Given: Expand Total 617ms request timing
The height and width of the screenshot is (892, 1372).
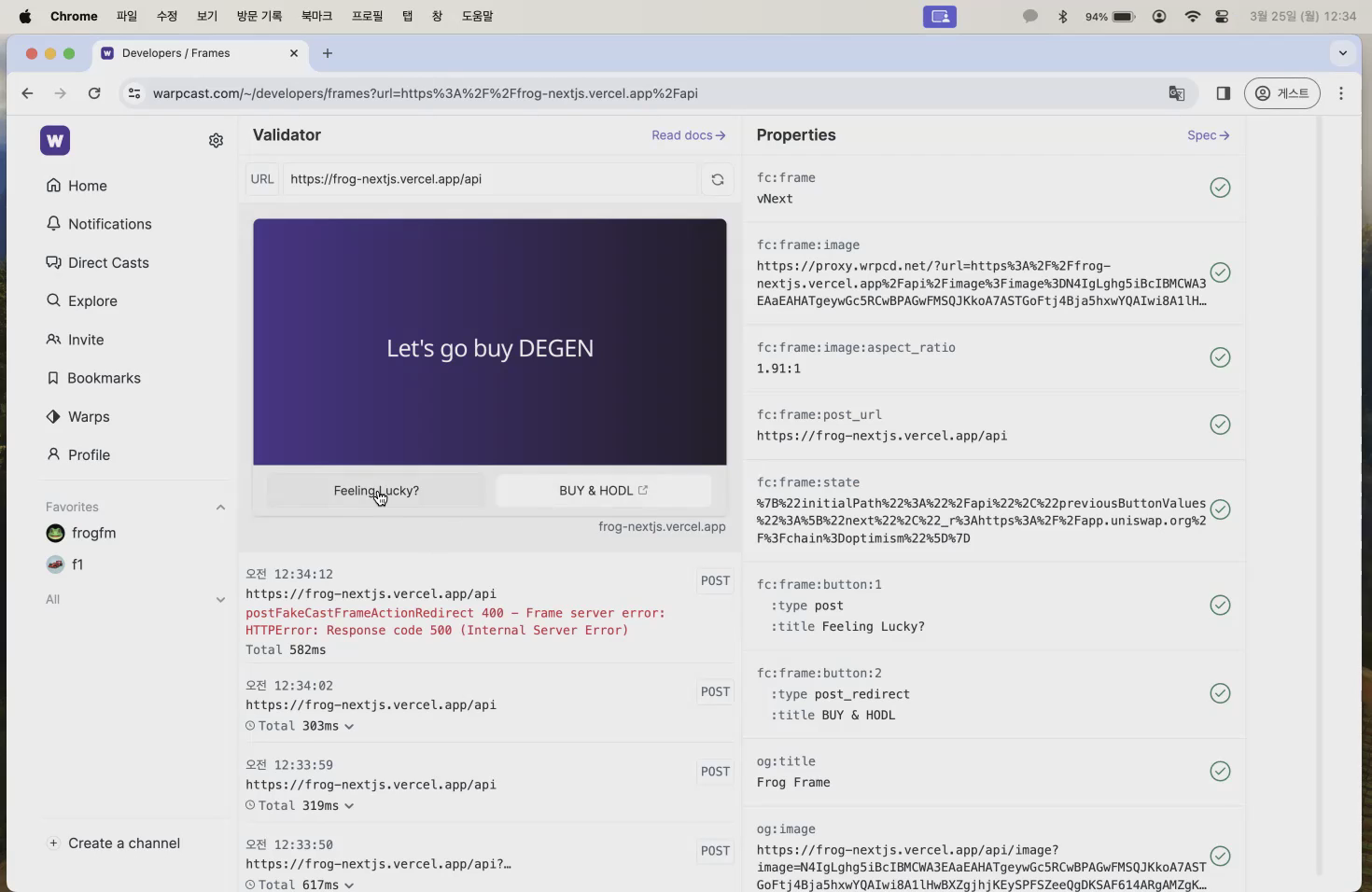Looking at the screenshot, I should (x=300, y=885).
